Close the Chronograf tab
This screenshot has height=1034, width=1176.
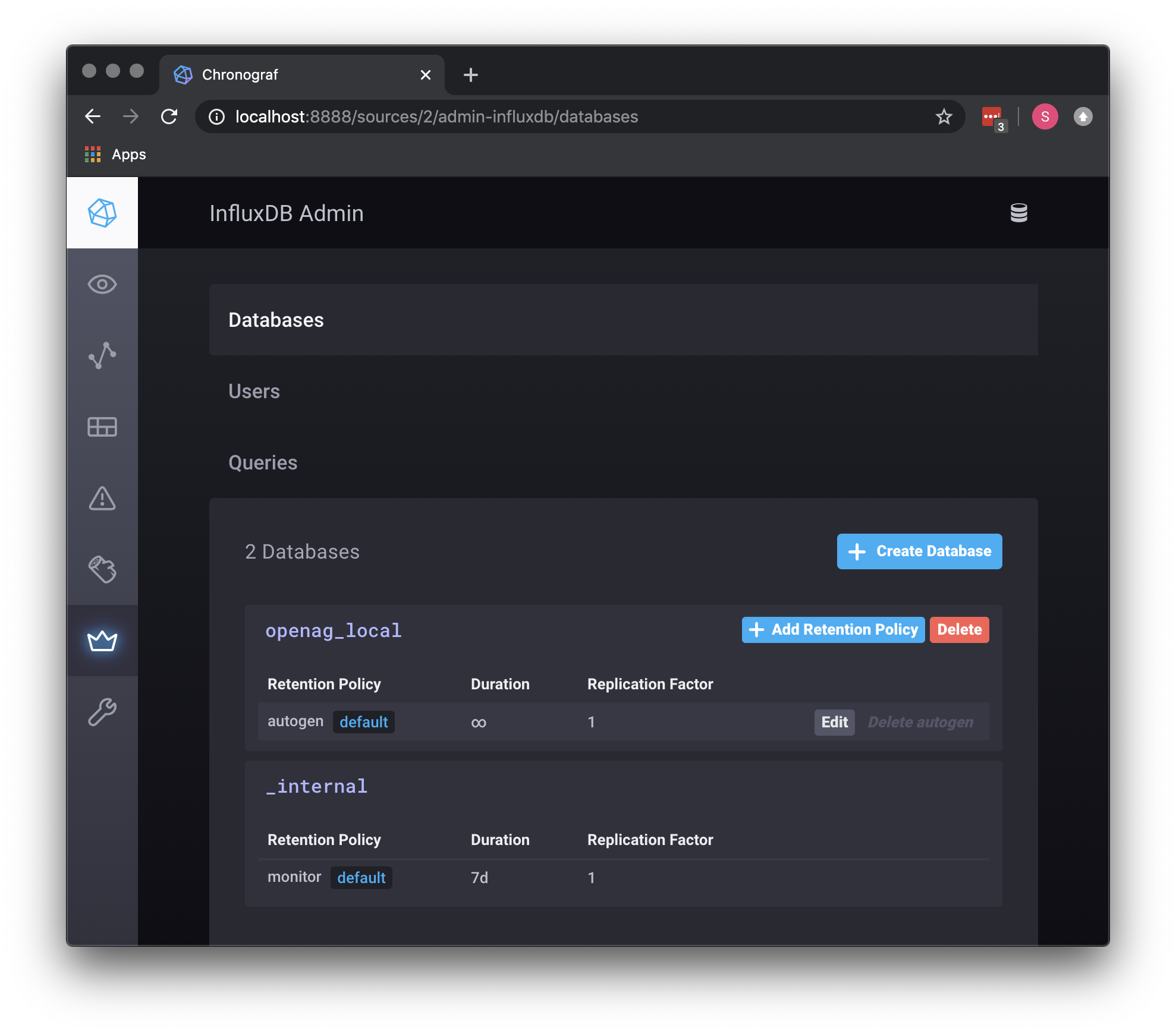pos(426,75)
